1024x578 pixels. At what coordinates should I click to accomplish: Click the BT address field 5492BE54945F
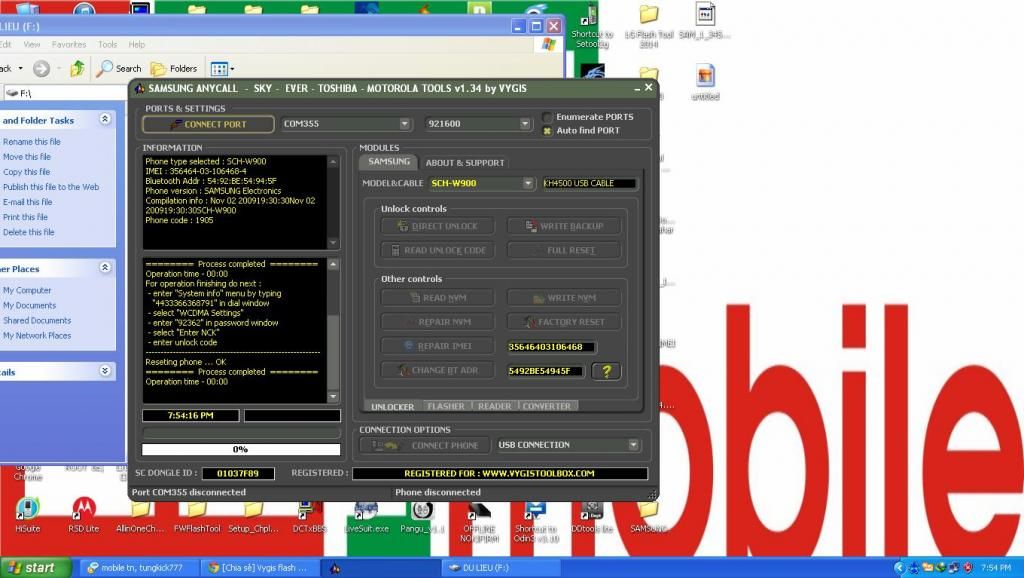[545, 371]
